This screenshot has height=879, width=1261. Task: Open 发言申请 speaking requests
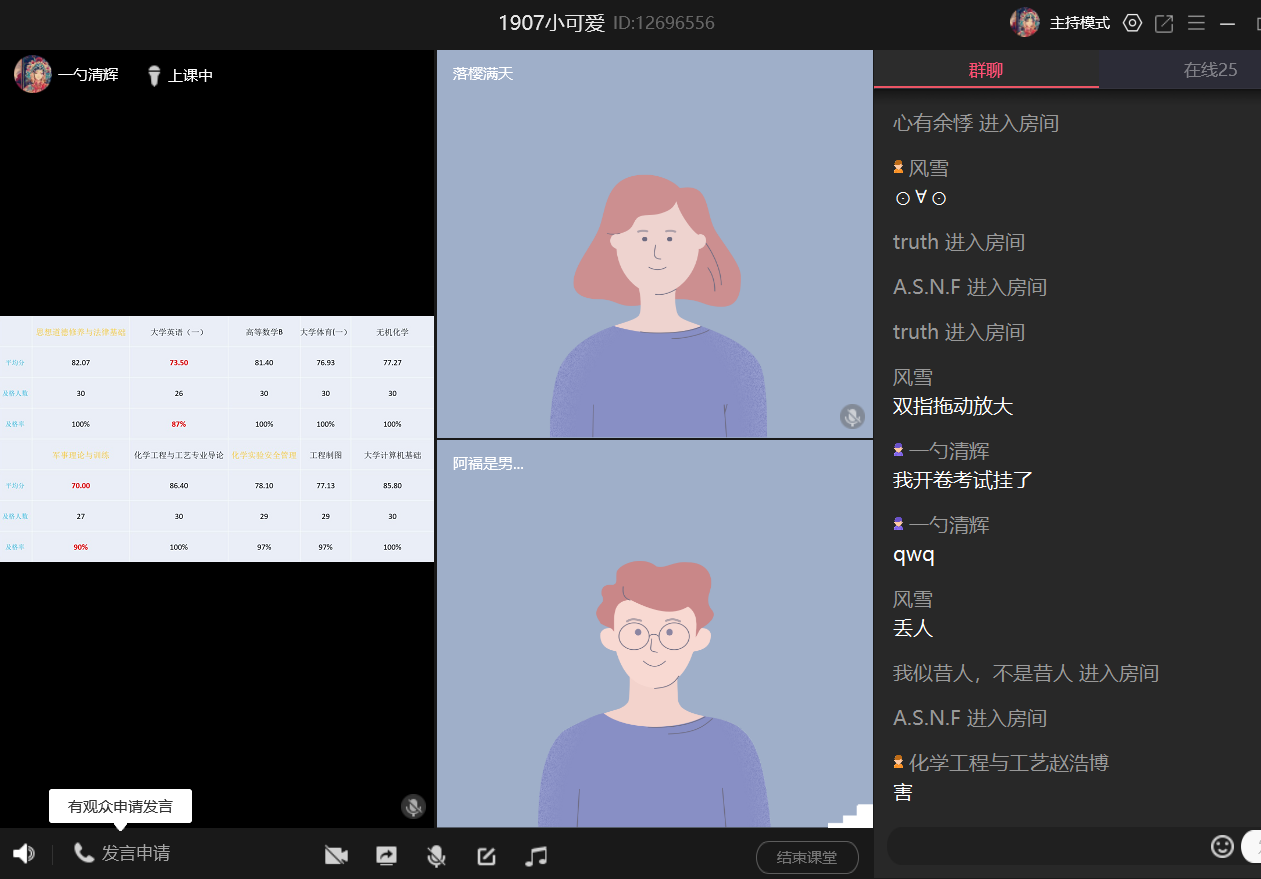(122, 853)
